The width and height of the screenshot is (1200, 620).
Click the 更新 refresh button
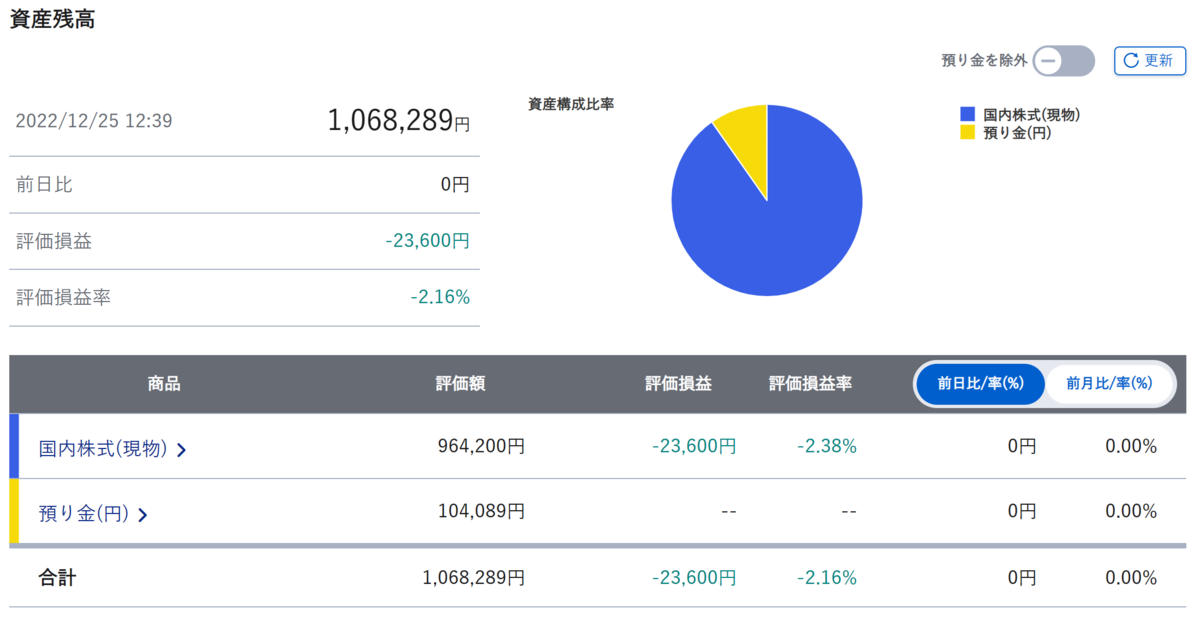pos(1150,61)
